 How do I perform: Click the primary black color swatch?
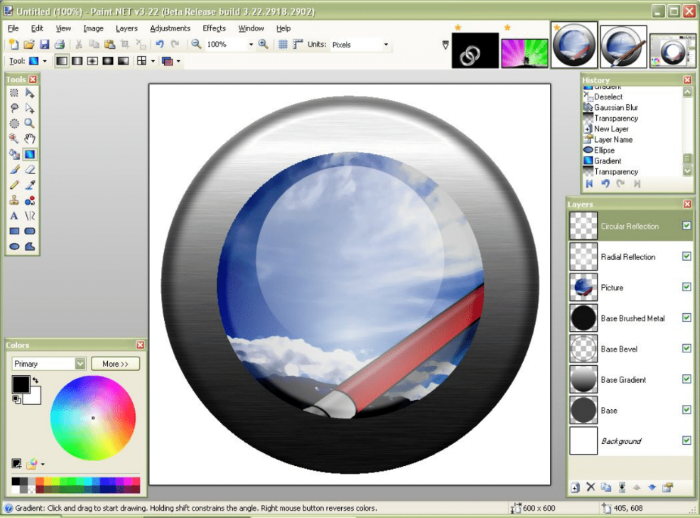(20, 384)
